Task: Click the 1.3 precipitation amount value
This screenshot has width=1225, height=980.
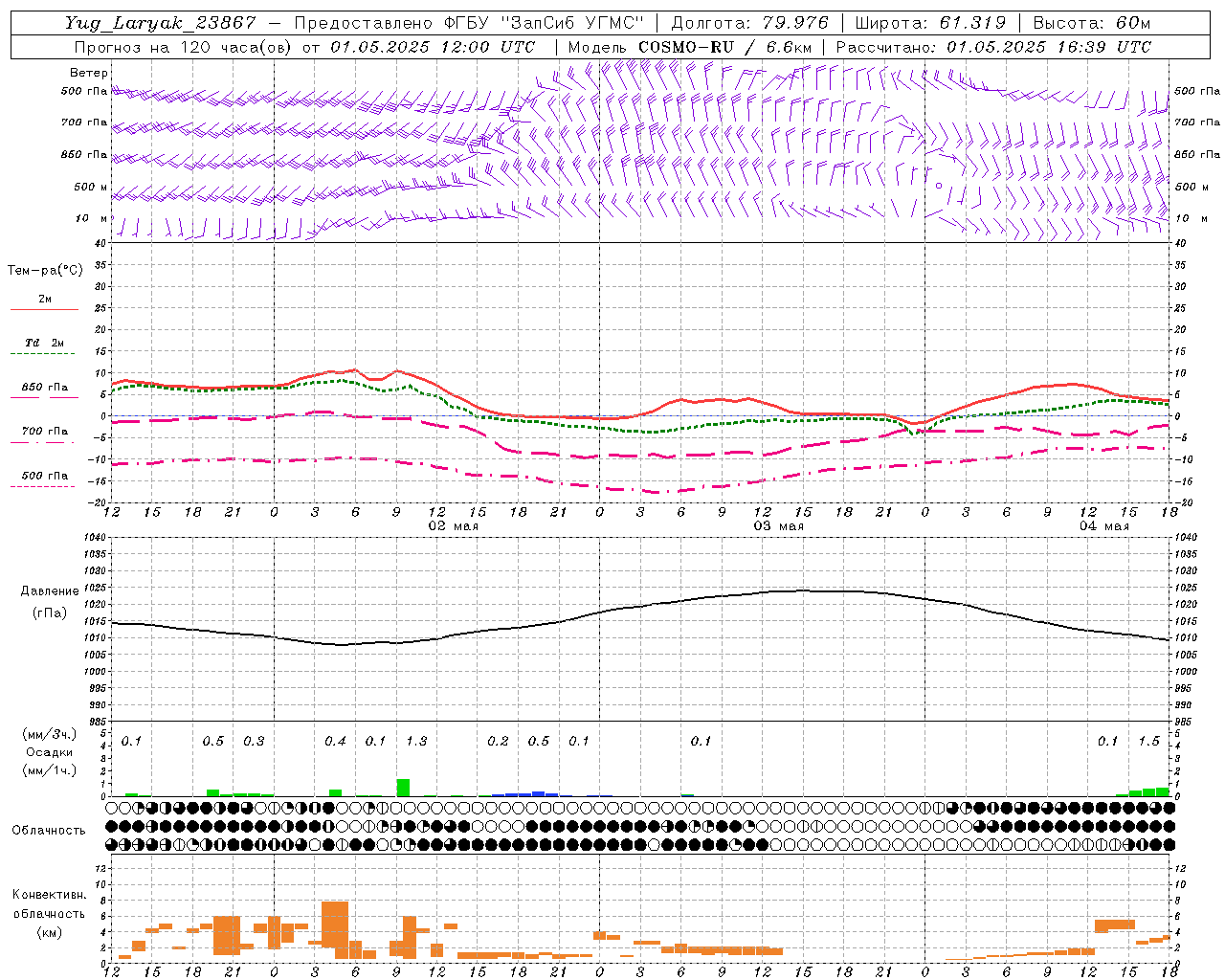Action: point(416,741)
